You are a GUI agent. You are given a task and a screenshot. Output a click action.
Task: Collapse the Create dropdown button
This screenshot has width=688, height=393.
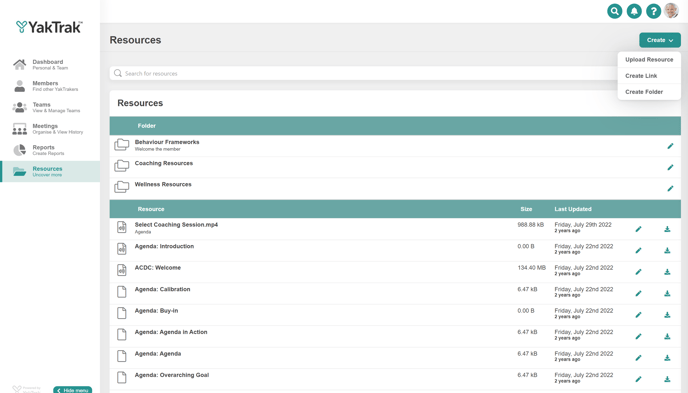tap(659, 40)
